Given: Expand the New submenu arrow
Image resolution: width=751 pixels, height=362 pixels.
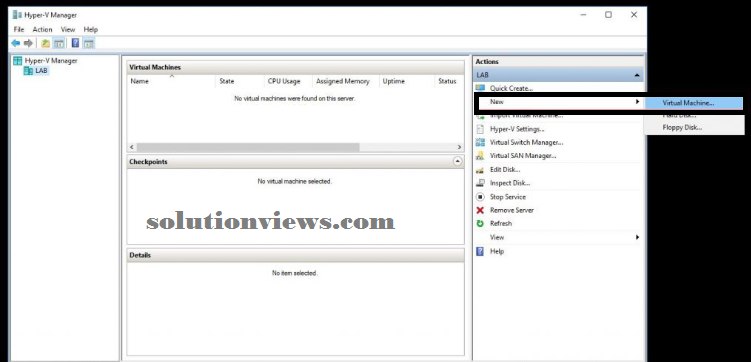Looking at the screenshot, I should (x=637, y=102).
